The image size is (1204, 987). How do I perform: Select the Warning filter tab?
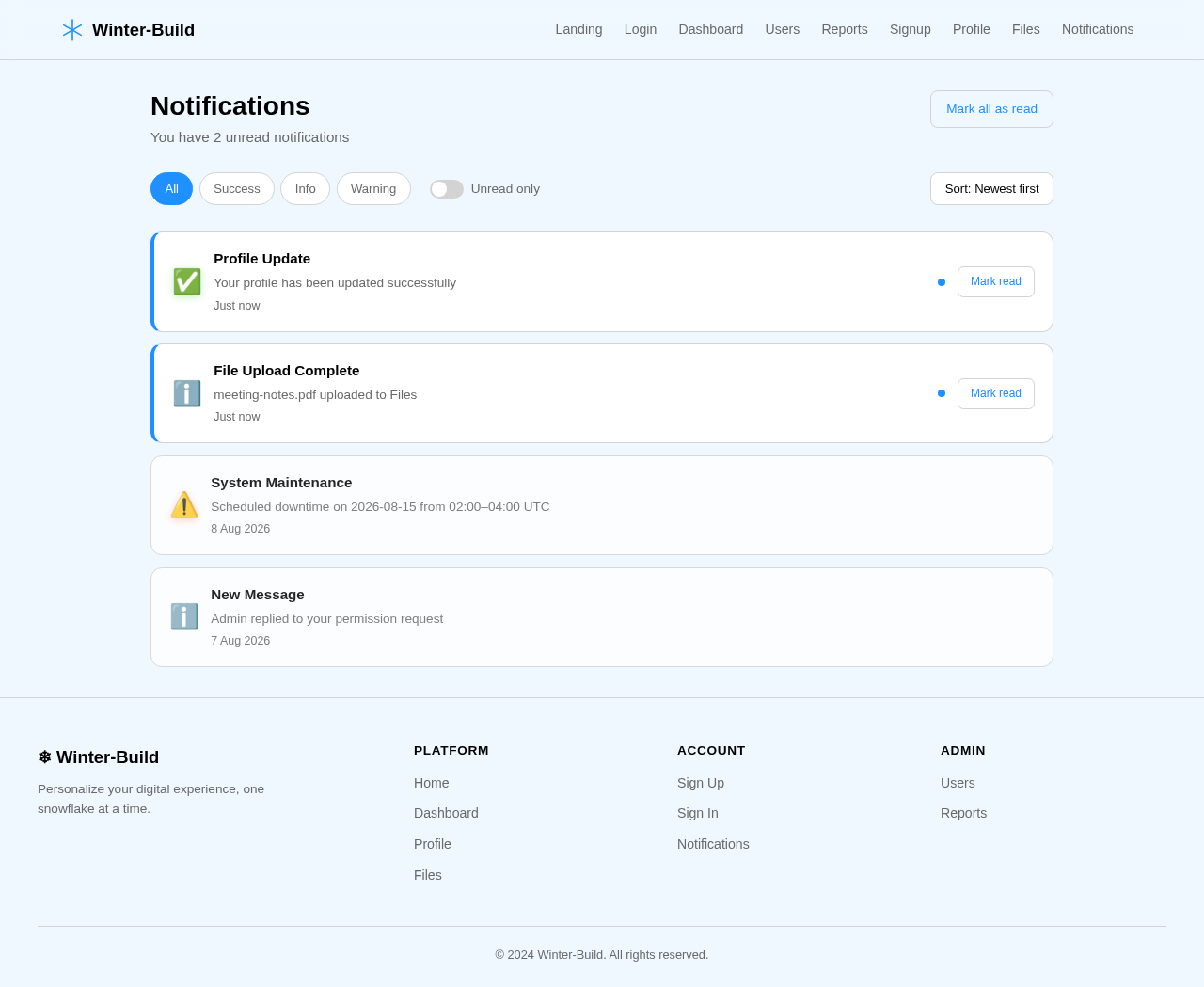(x=373, y=188)
